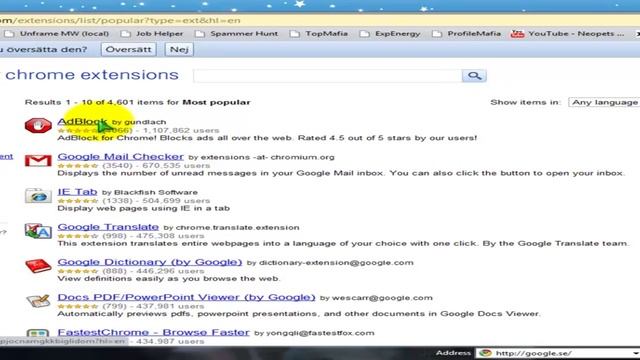Viewport: 640px width, 360px height.
Task: Click the 'by gundlach' author text
Action: (x=139, y=122)
